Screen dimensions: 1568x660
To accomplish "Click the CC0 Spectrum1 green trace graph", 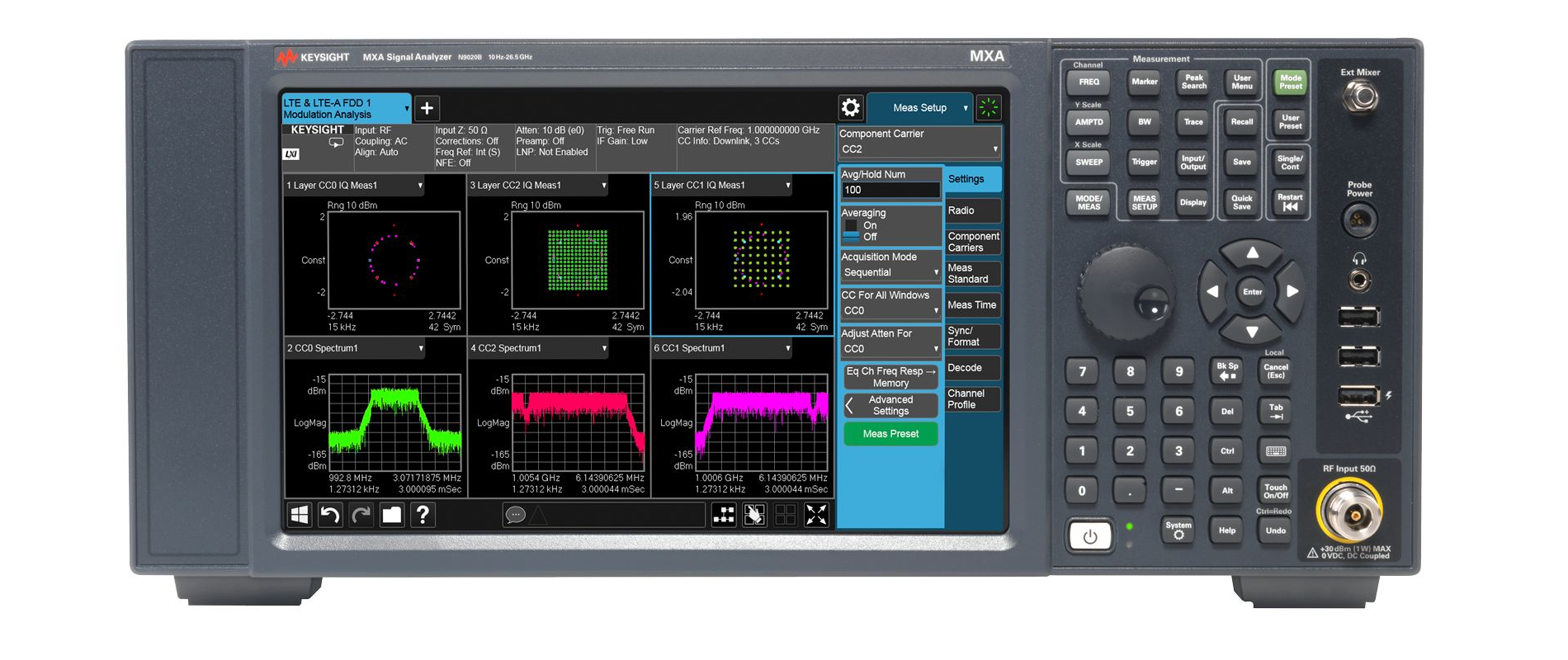I will point(394,422).
